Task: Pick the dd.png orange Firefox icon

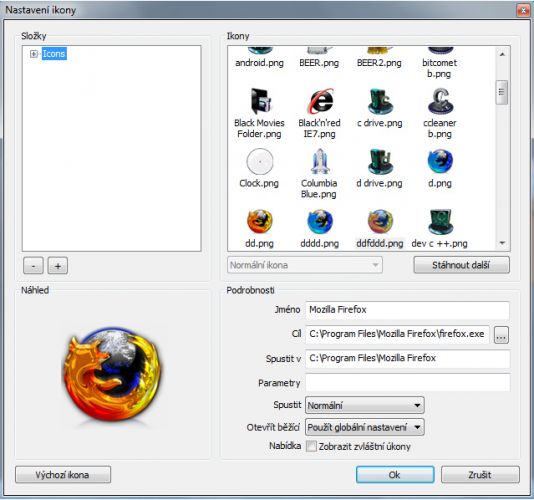Action: pos(260,222)
